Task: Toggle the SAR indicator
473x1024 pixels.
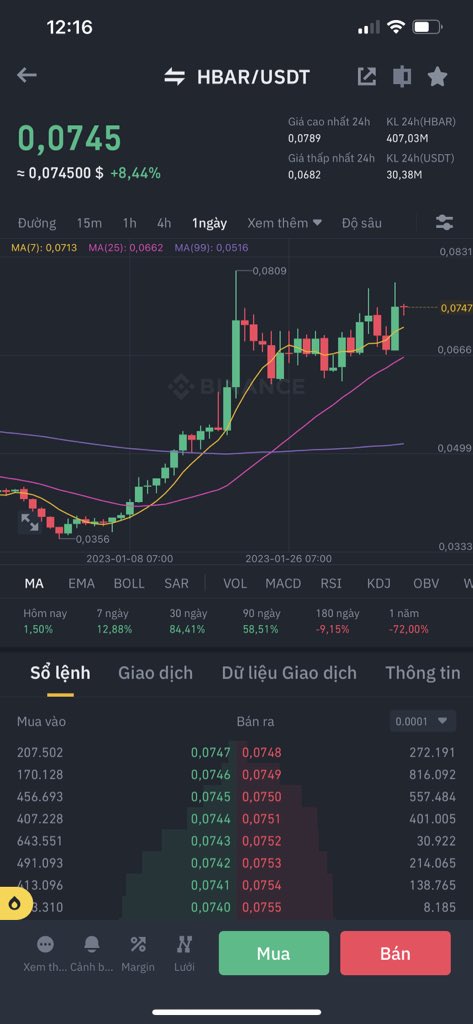Action: [x=176, y=583]
